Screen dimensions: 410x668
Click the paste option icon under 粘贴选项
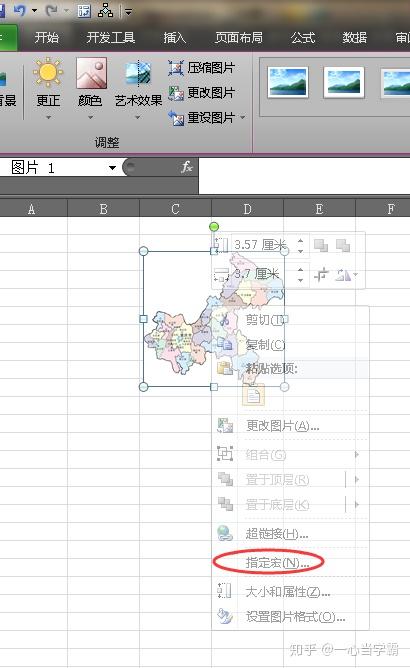point(254,395)
